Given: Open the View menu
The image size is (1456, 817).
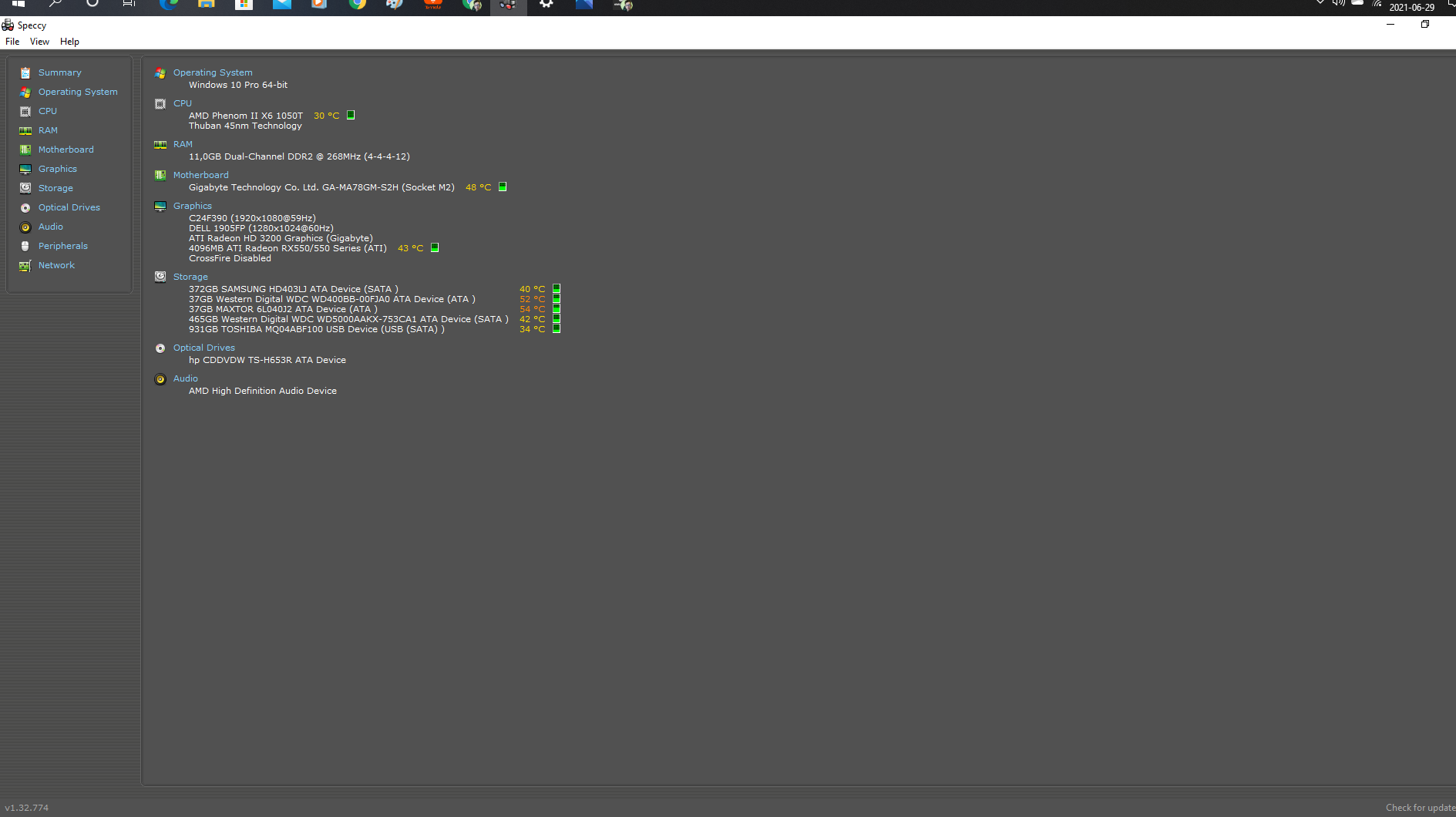Looking at the screenshot, I should coord(39,42).
